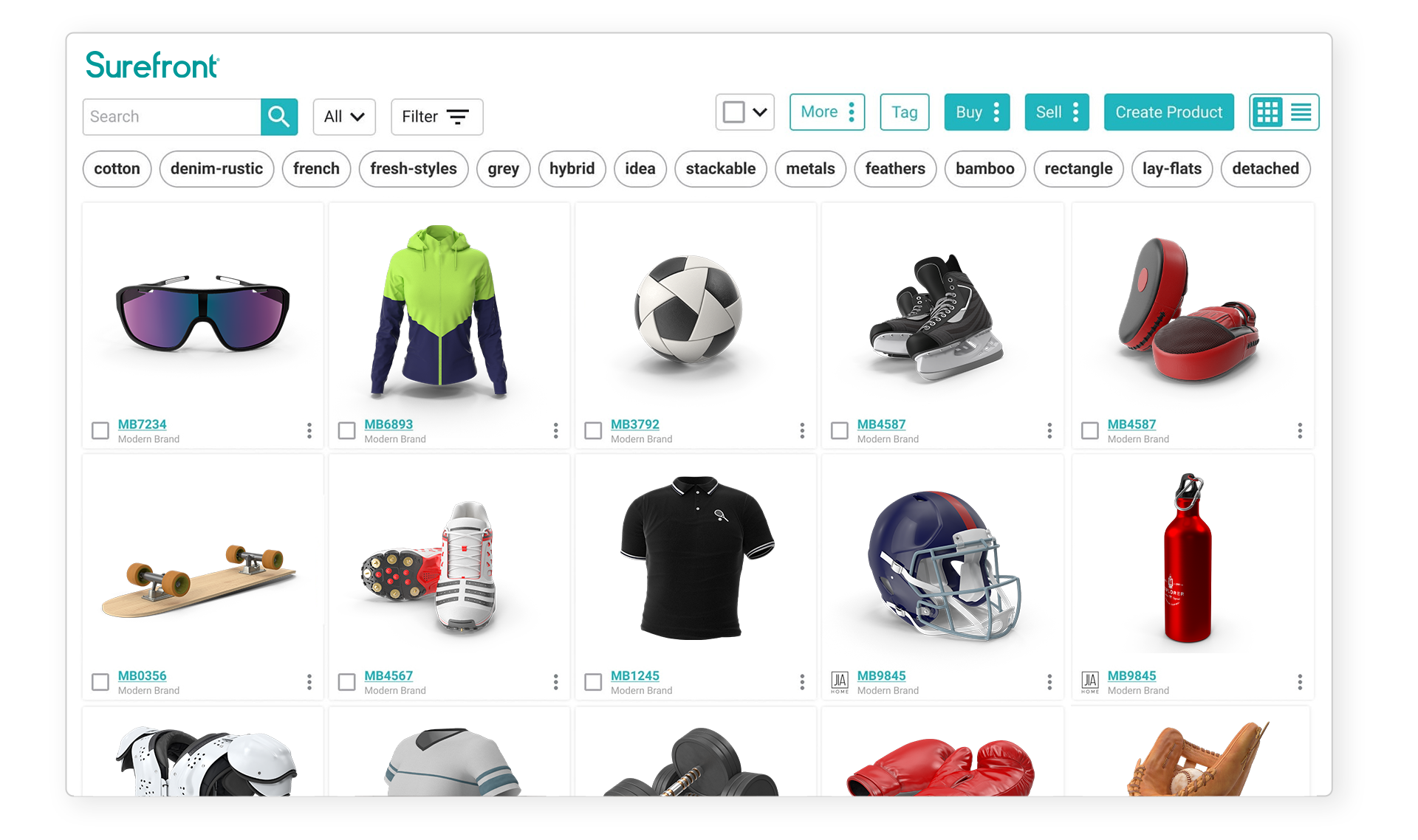This screenshot has width=1418, height=840.
Task: Expand the All category dropdown
Action: pyautogui.click(x=344, y=116)
